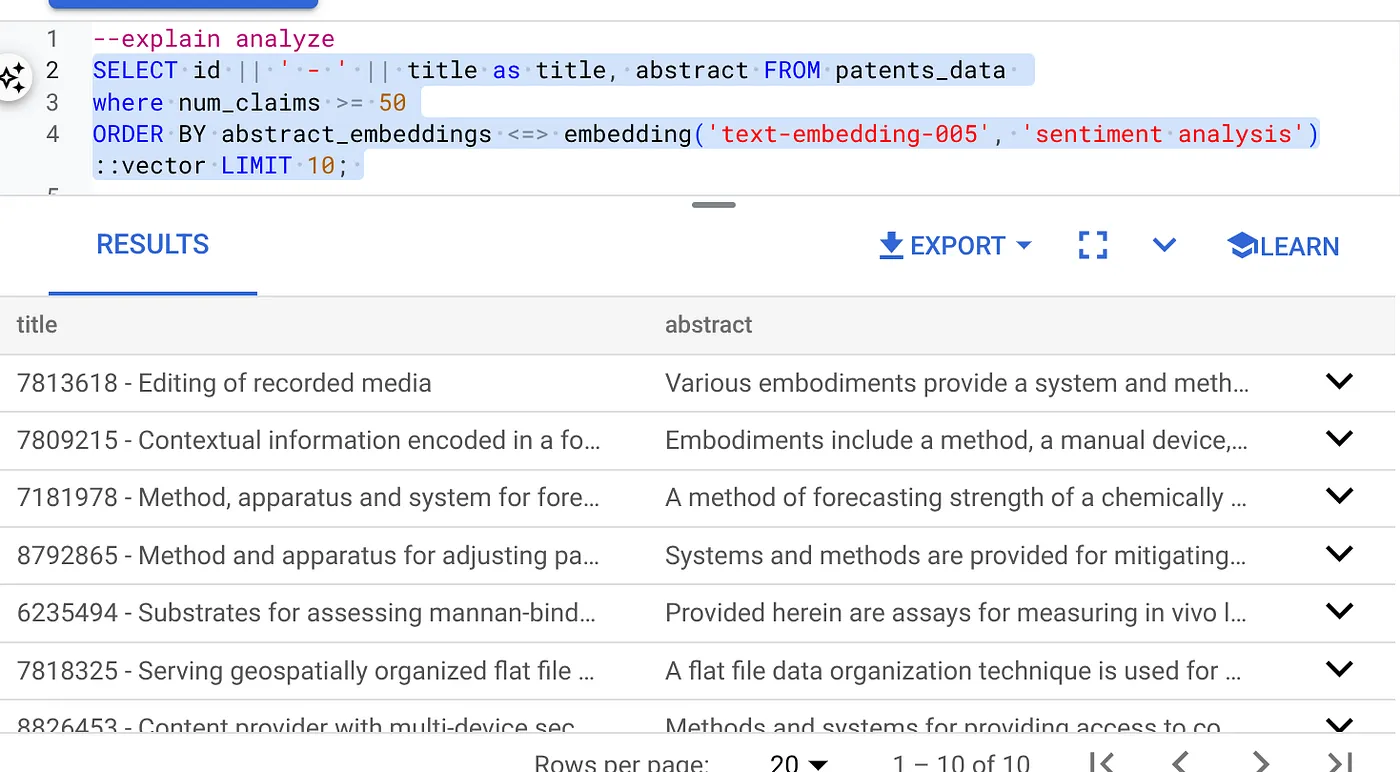
Task: Expand row 7813618 Editing of recorded media
Action: 1339,382
